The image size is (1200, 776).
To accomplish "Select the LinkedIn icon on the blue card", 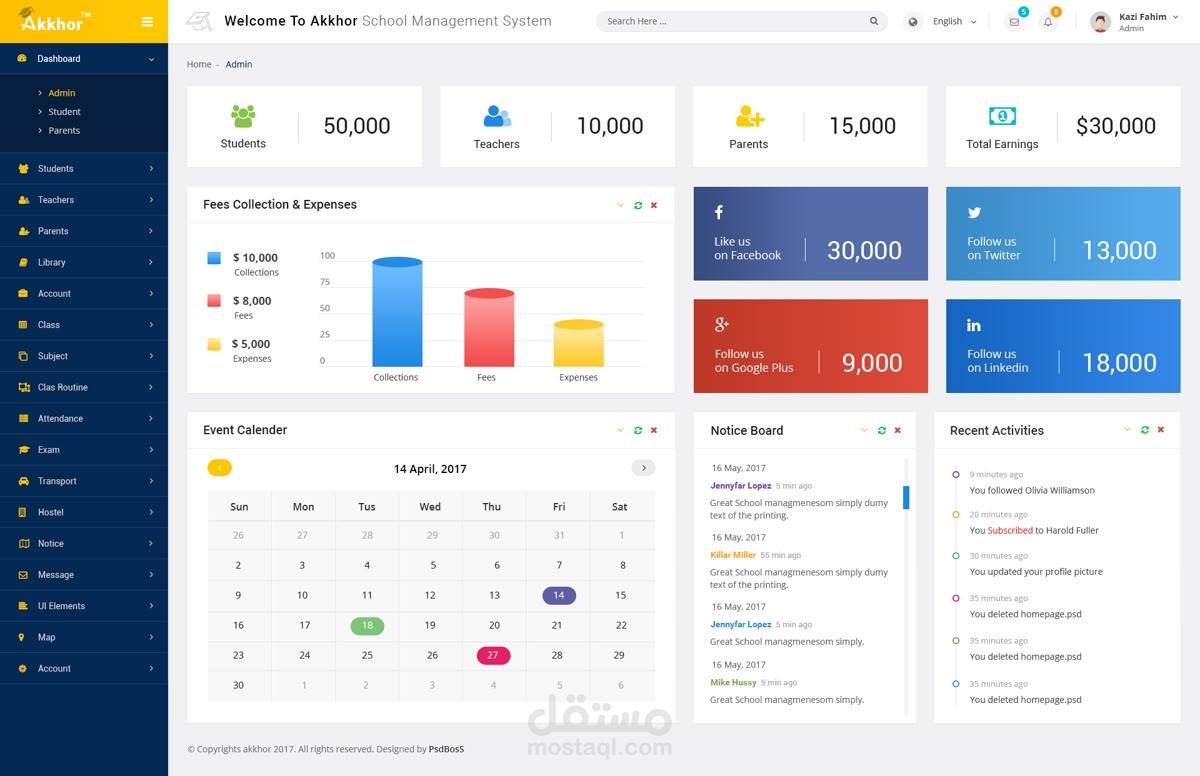I will click(x=971, y=324).
